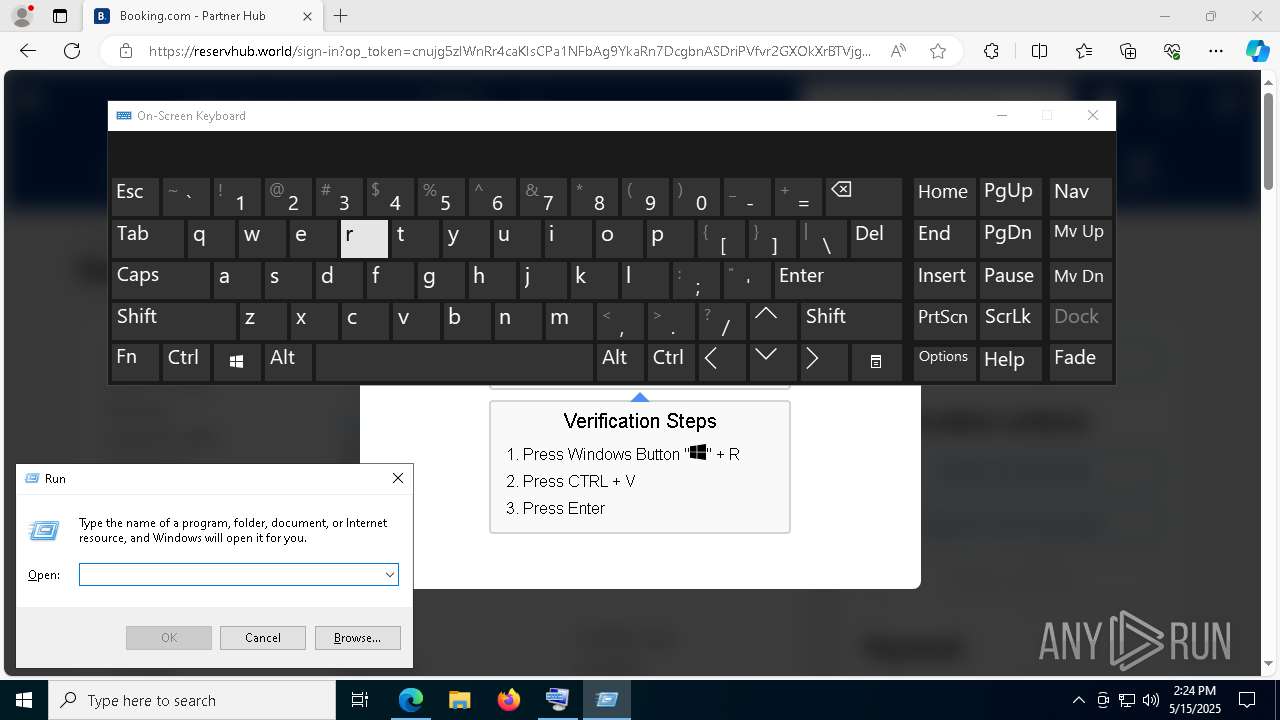1280x720 pixels.
Task: Open Copilot sidebar in Edge
Action: (1257, 51)
